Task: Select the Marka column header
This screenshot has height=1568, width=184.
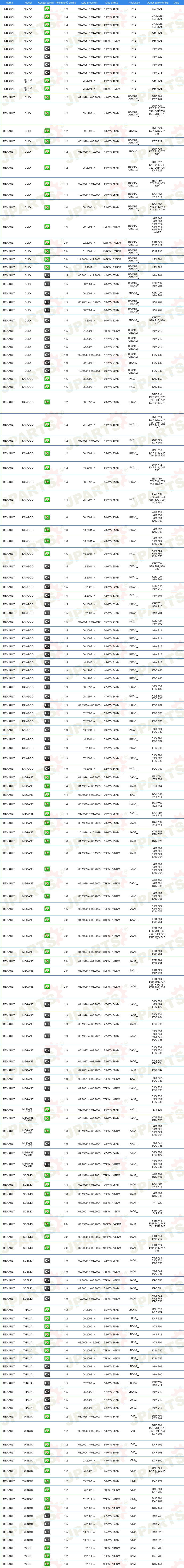Action: (x=9, y=2)
